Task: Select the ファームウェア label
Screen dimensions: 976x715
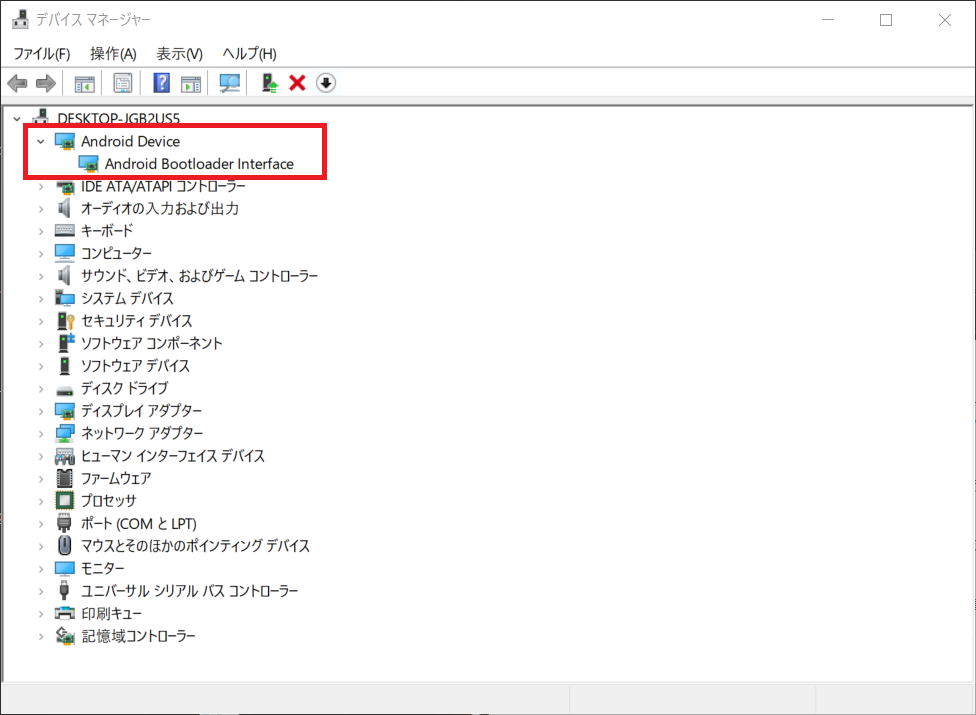Action: tap(116, 478)
